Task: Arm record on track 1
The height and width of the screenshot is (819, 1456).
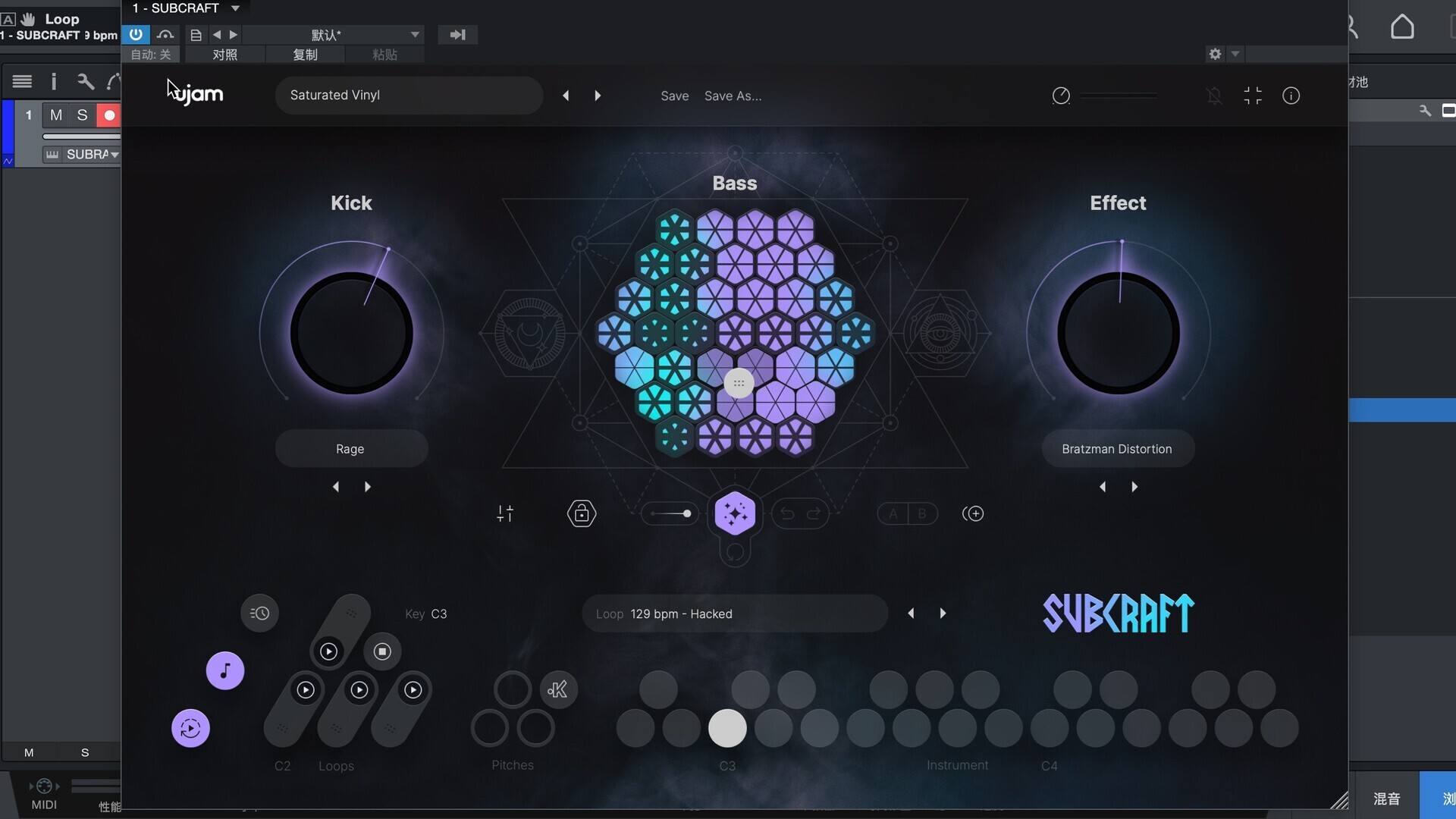Action: 109,115
